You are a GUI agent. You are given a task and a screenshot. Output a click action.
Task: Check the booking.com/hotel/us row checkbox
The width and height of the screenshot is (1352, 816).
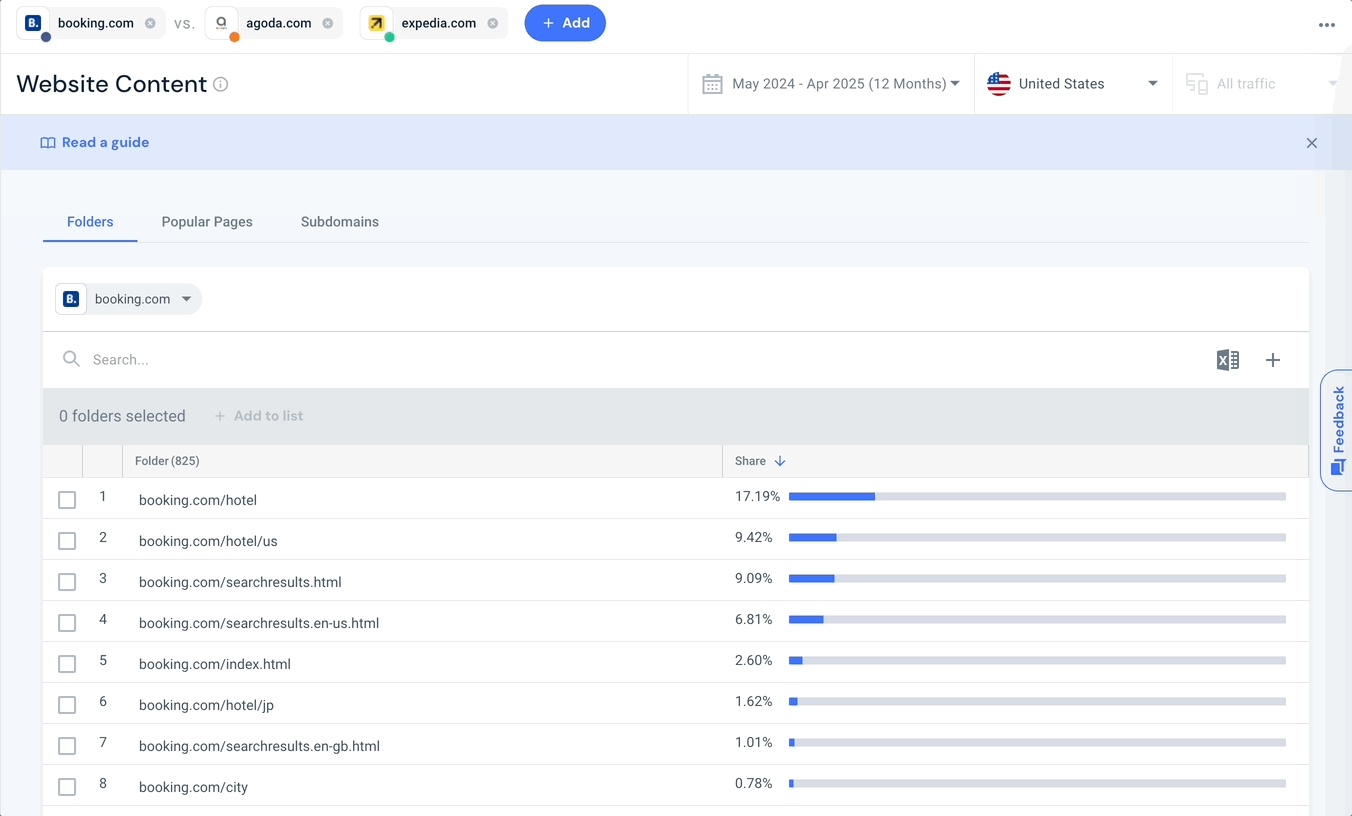pyautogui.click(x=67, y=541)
